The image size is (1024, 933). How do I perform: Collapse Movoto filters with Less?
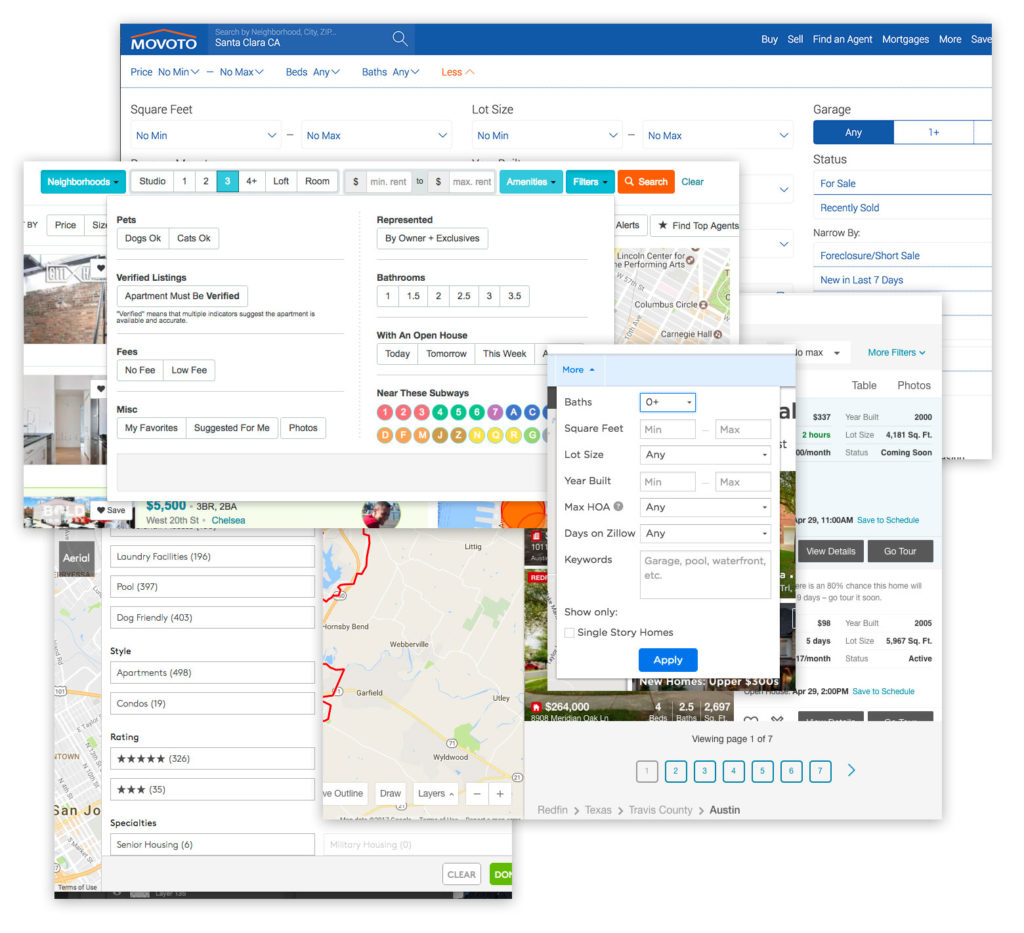(x=457, y=72)
